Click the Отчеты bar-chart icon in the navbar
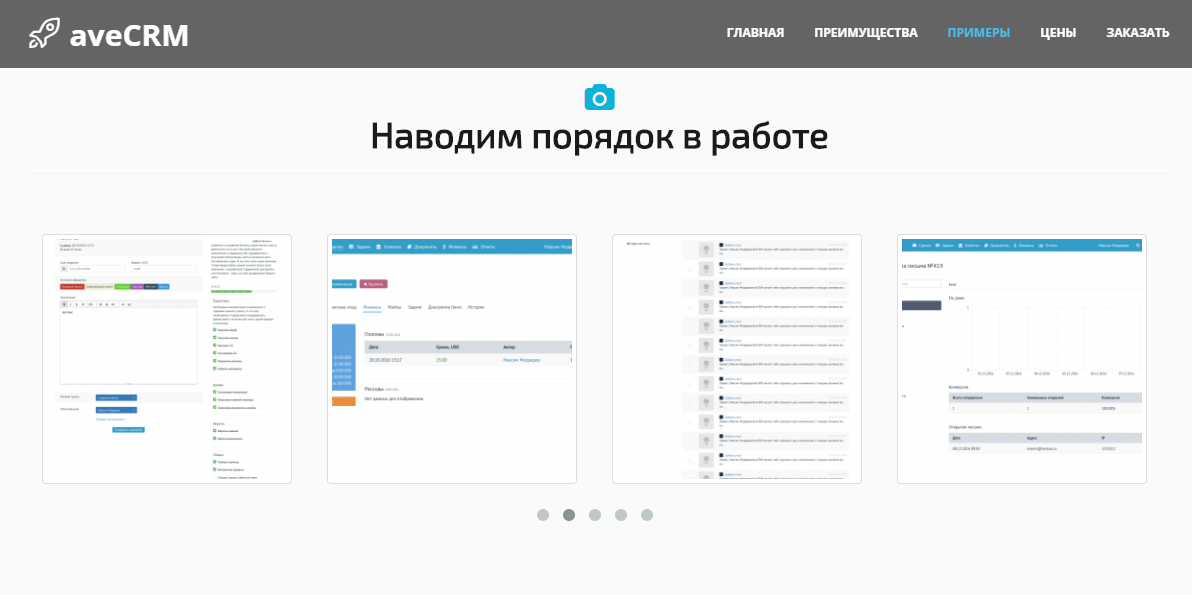Image resolution: width=1192 pixels, height=595 pixels. [475, 247]
